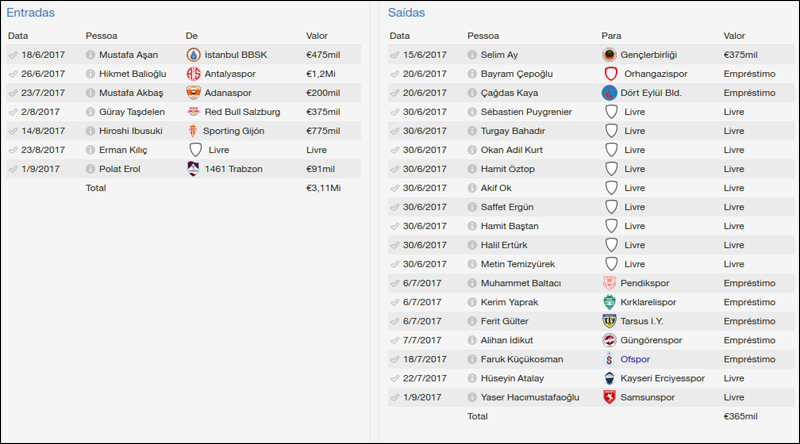Screen dimensions: 800x444
Task: Click Samsunspor club crest icon
Action: coord(609,397)
